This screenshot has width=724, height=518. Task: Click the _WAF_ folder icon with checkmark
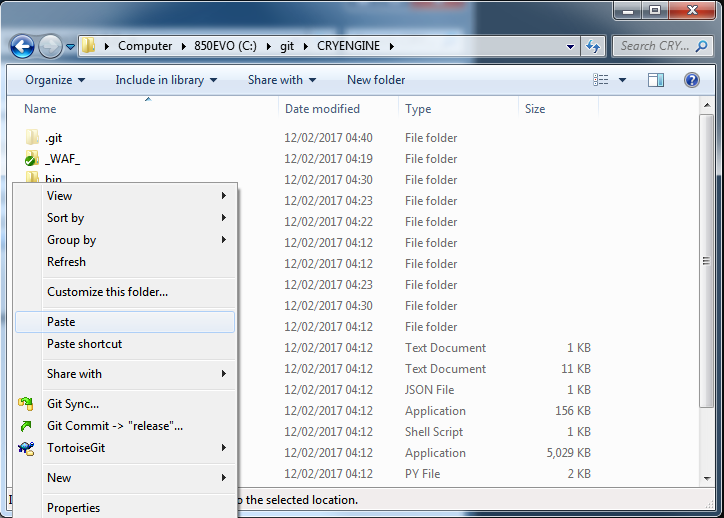[31, 158]
